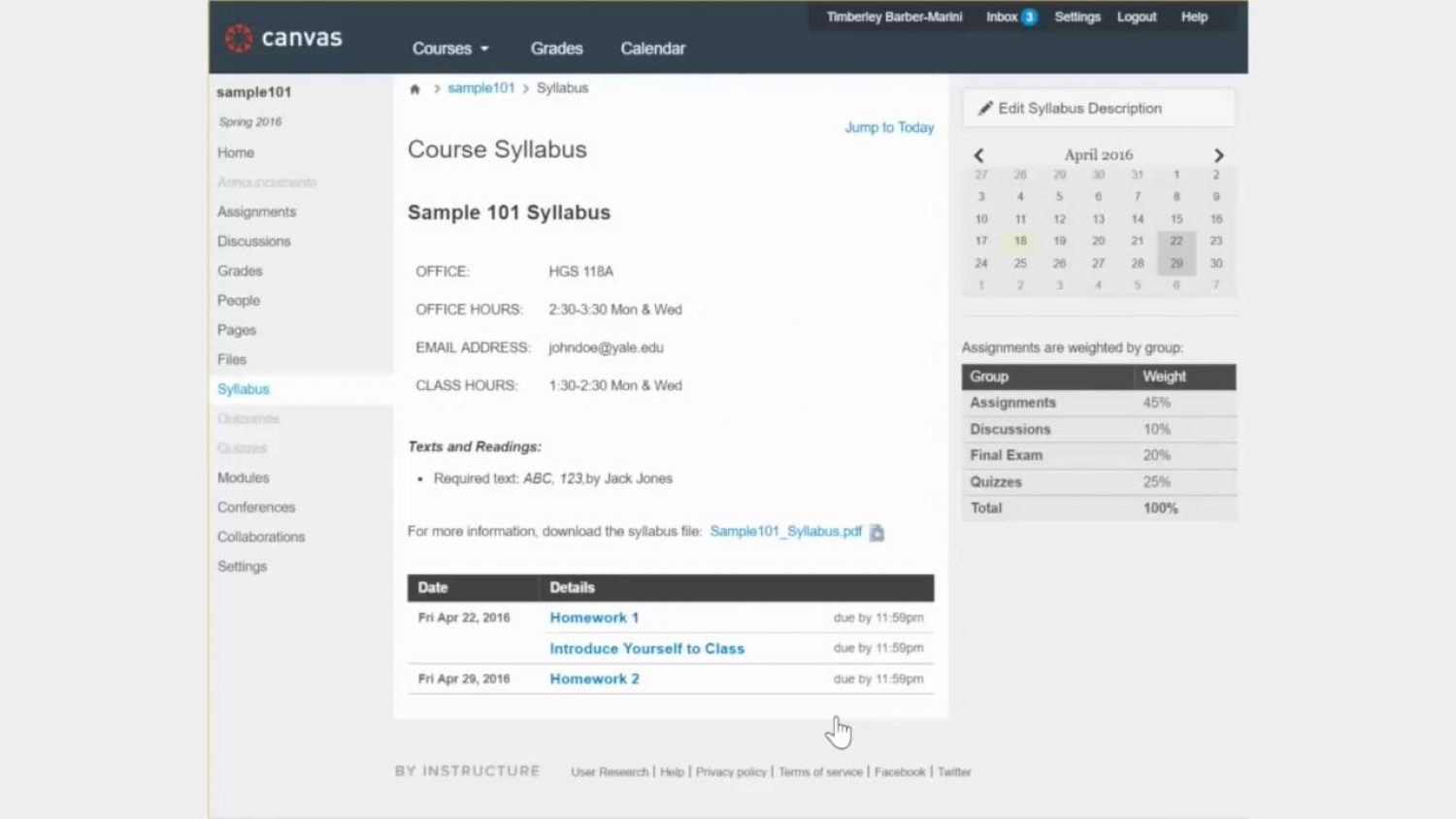
Task: Select Announcements in course sidebar
Action: pyautogui.click(x=267, y=182)
